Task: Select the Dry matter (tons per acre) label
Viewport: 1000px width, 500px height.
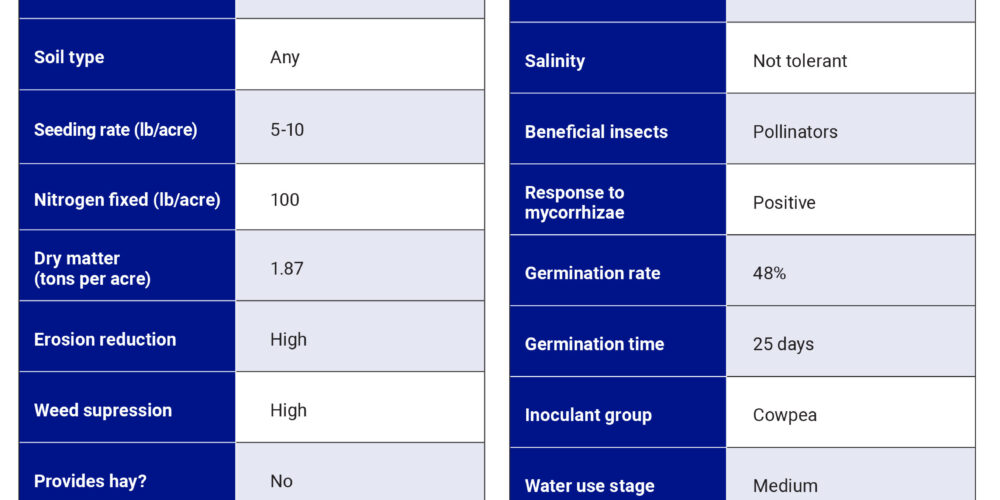Action: point(92,269)
